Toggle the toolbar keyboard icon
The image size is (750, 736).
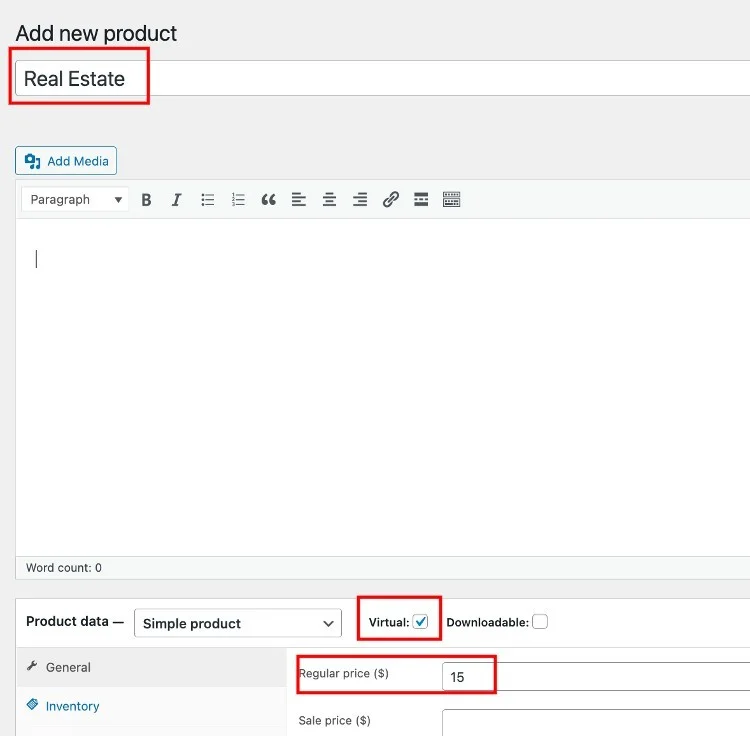coord(451,199)
